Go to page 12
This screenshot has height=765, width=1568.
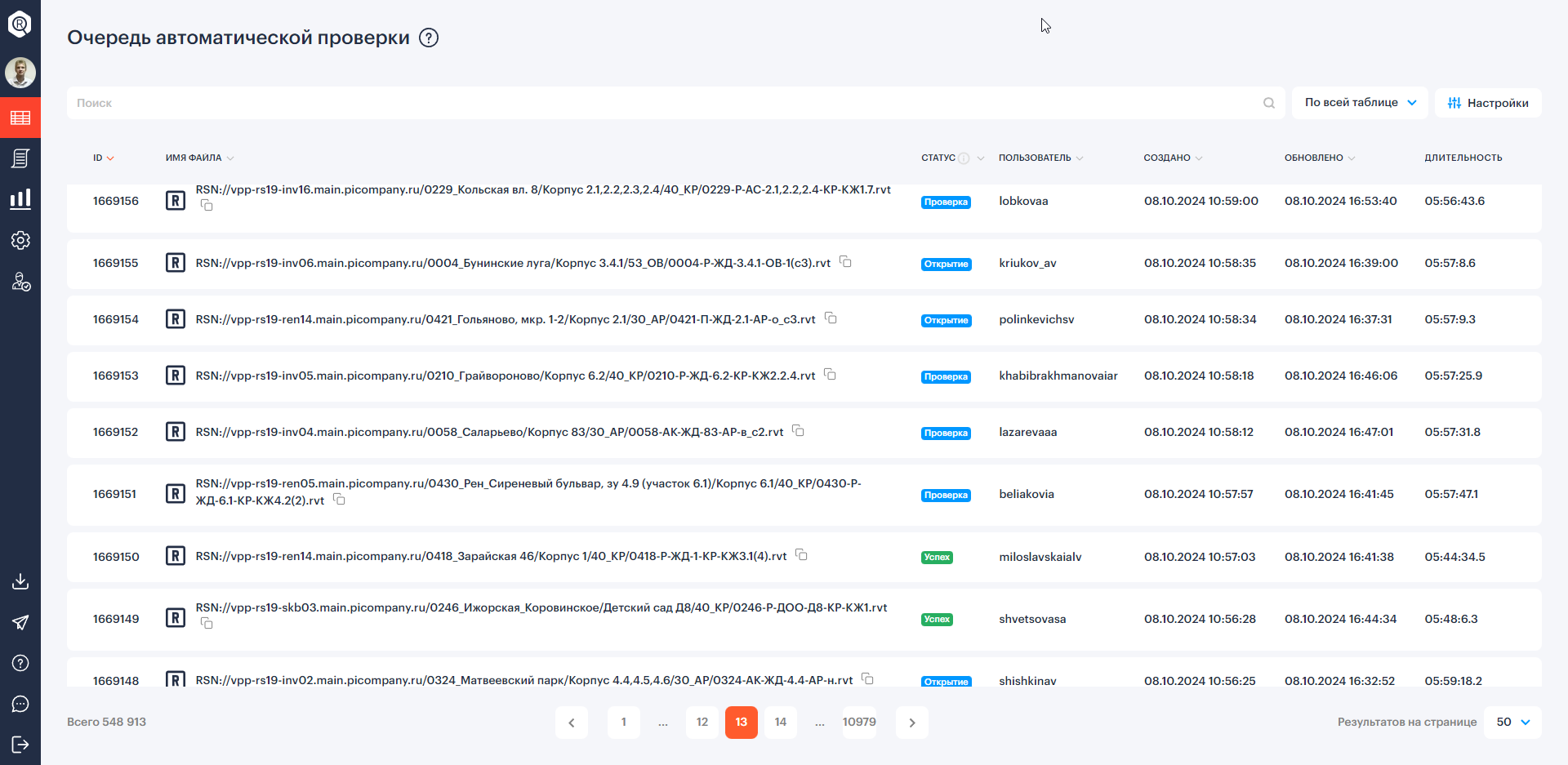tap(702, 723)
